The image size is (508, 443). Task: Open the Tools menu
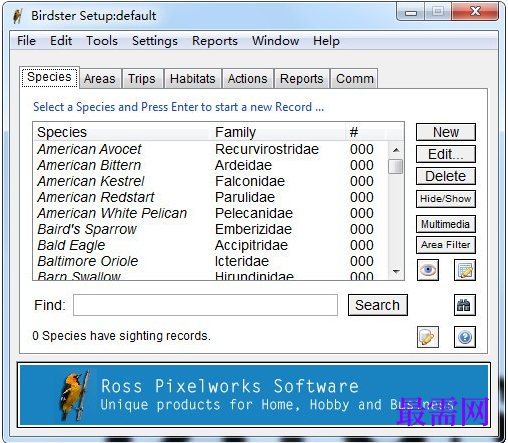pos(102,41)
